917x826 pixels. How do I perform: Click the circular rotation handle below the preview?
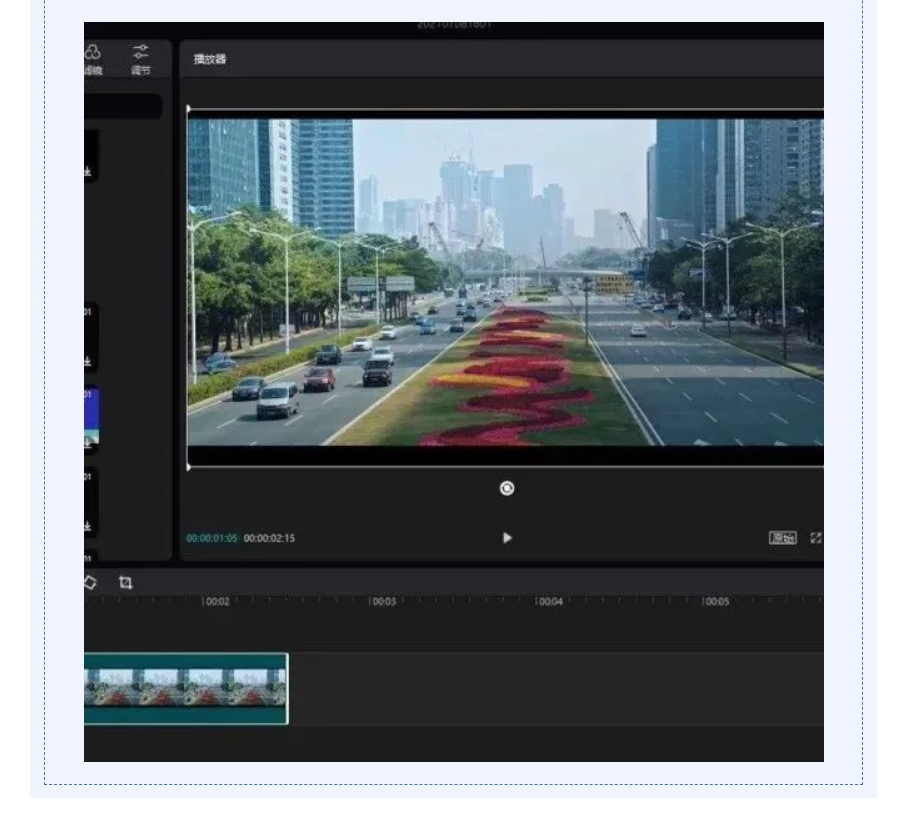point(507,488)
